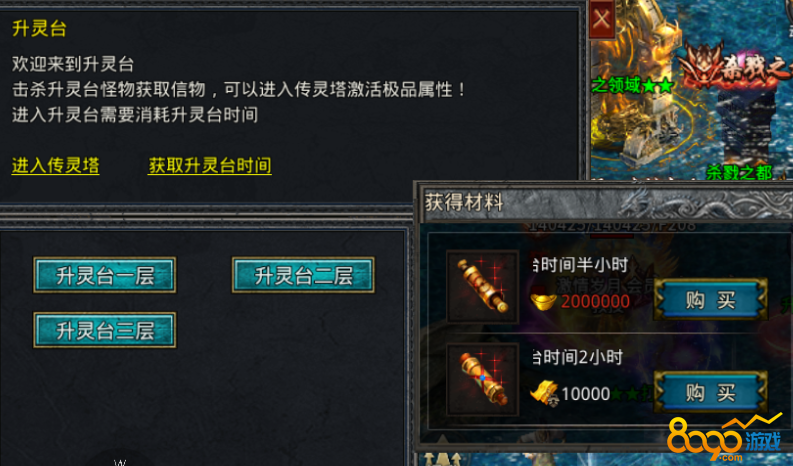Click the 2-hour time scroll item icon
This screenshot has height=466, width=793.
(482, 379)
